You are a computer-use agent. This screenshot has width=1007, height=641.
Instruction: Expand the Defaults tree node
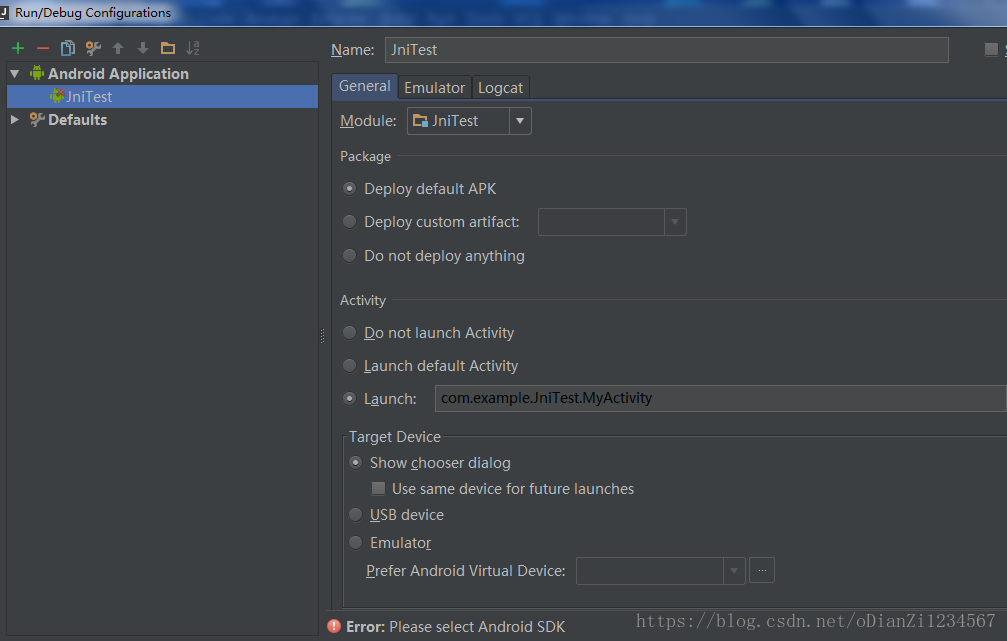(x=13, y=119)
